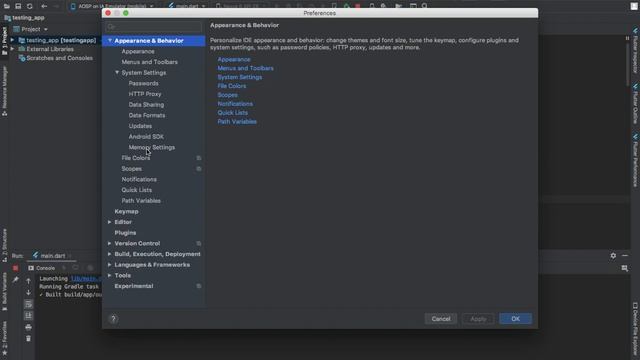Viewport: 640px width, 360px height.
Task: Open the Project view dropdown
Action: click(31, 29)
